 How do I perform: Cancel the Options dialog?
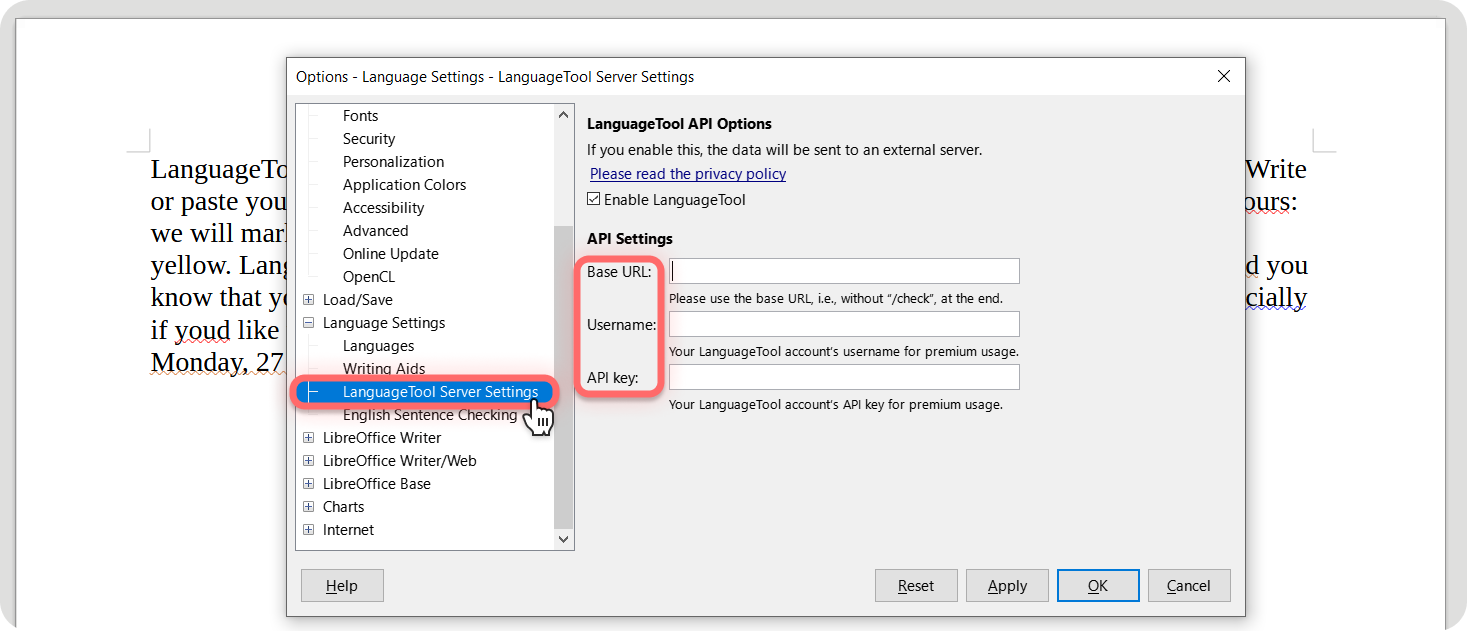point(1189,586)
